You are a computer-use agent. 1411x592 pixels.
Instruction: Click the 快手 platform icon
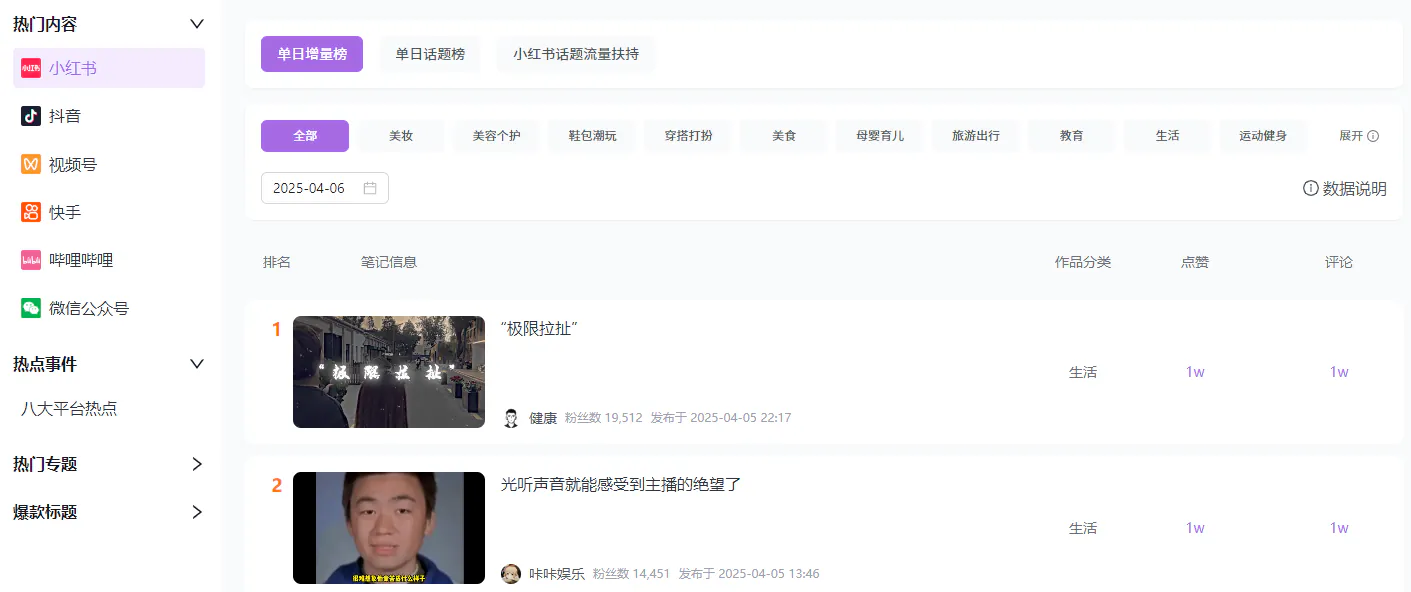click(29, 212)
